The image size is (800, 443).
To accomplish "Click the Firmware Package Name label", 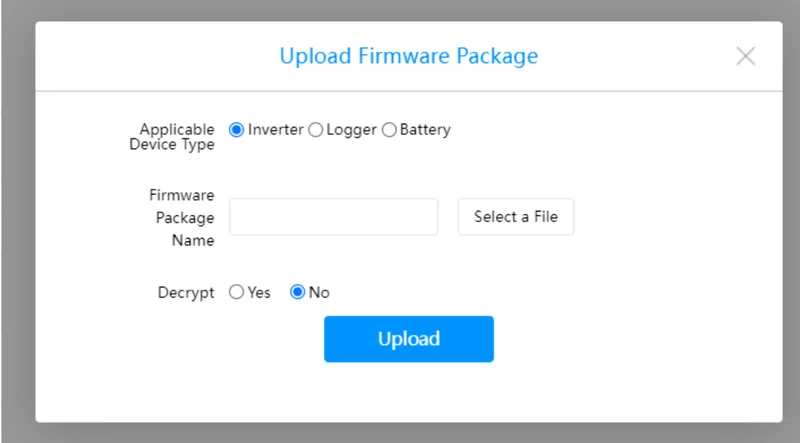I will point(183,218).
